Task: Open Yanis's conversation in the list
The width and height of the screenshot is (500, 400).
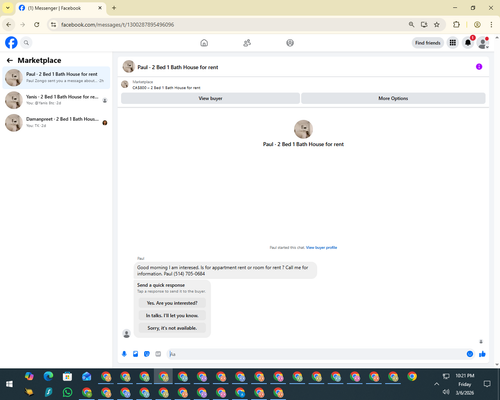Action: click(x=56, y=100)
